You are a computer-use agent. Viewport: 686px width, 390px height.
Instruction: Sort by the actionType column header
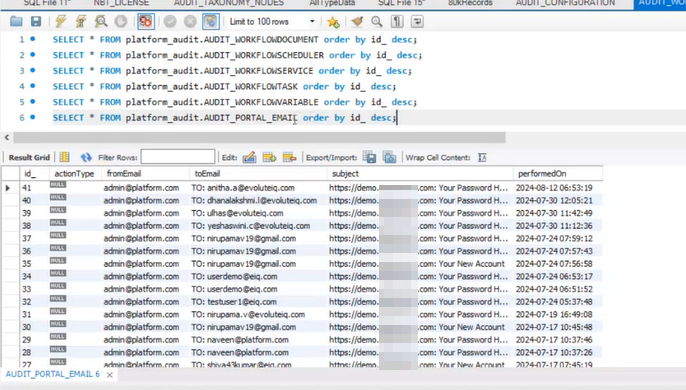75,174
